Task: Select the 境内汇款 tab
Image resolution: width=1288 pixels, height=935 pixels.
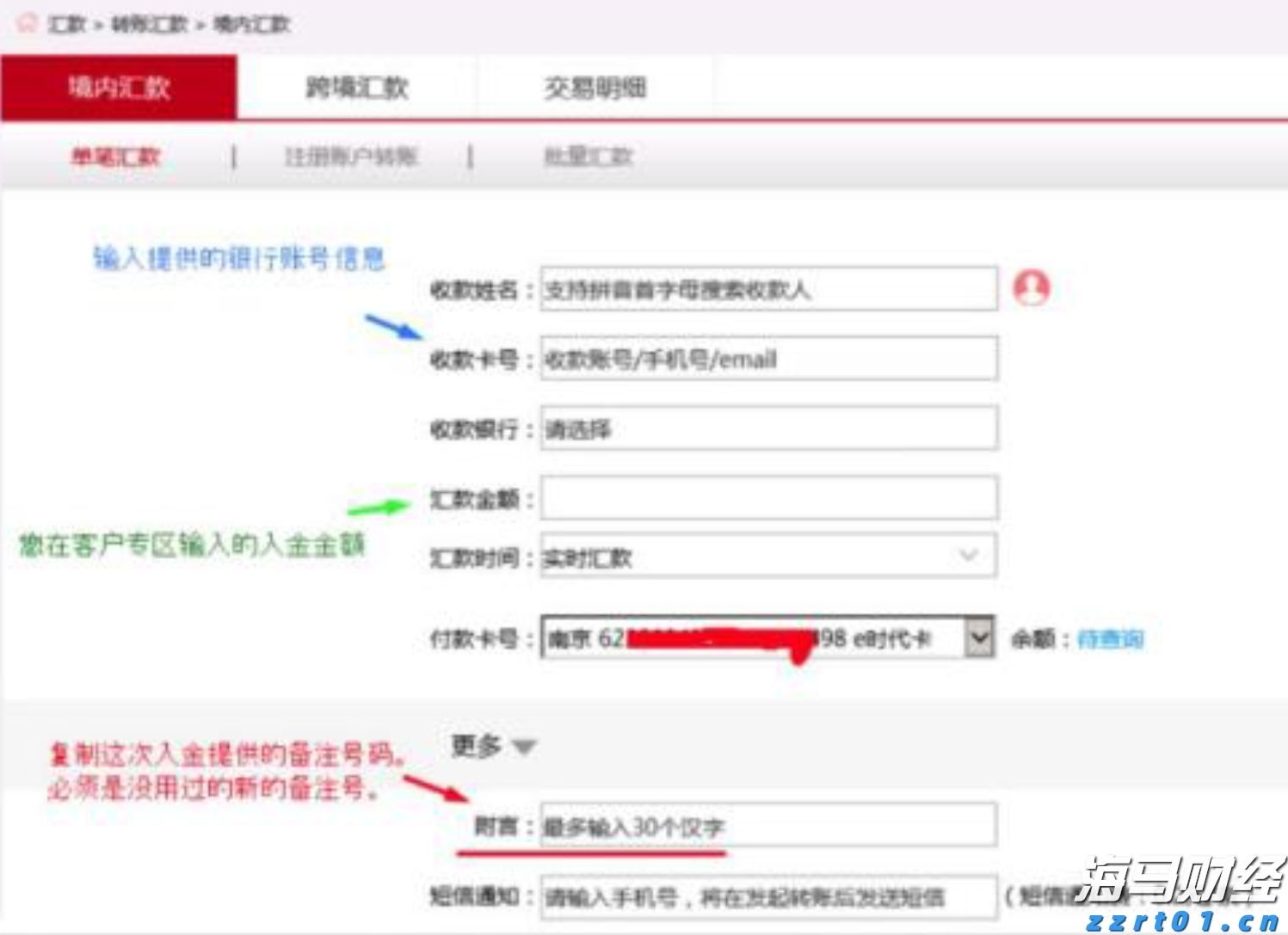Action: (x=118, y=87)
